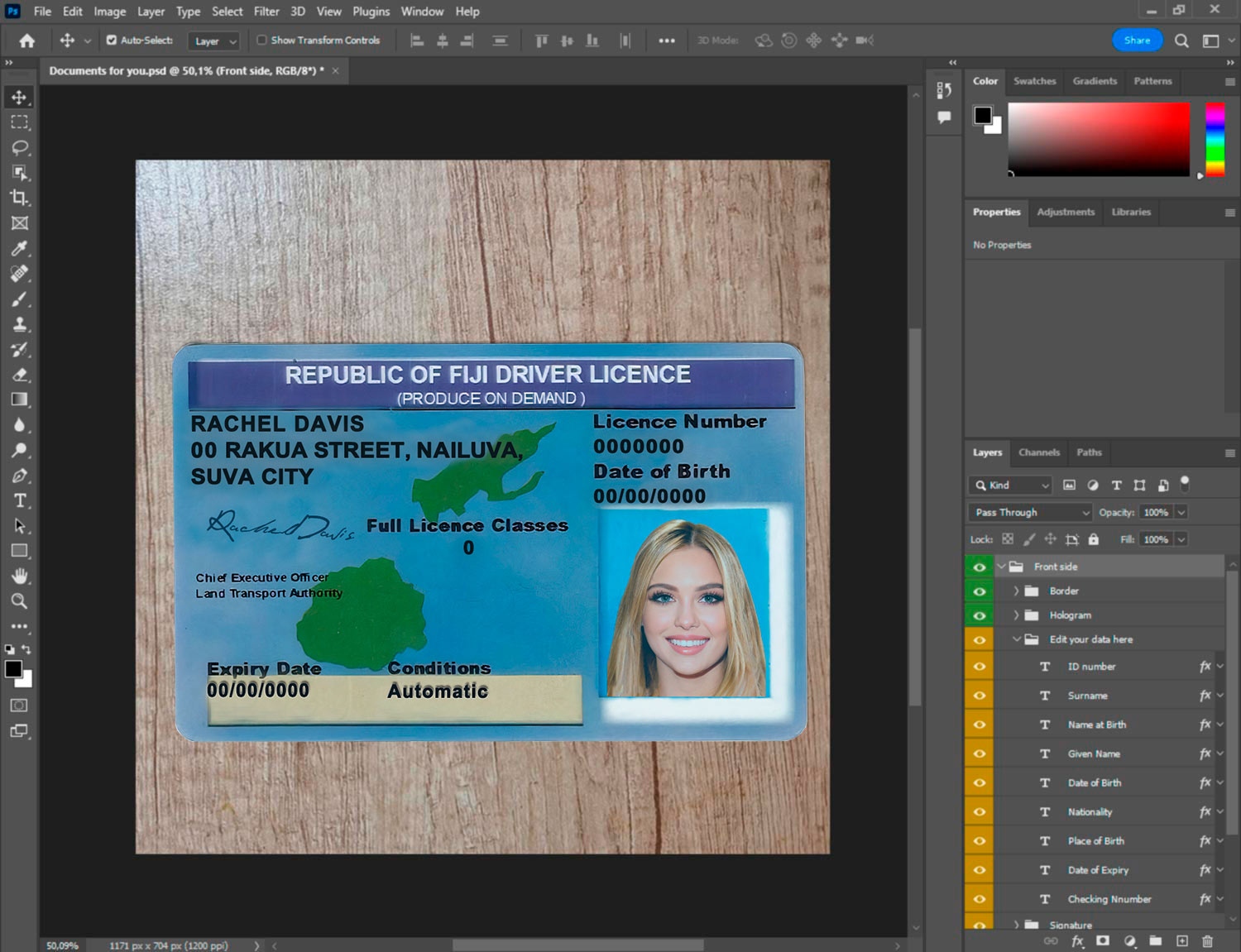The image size is (1241, 952).
Task: Select the Lasso tool
Action: pos(20,147)
